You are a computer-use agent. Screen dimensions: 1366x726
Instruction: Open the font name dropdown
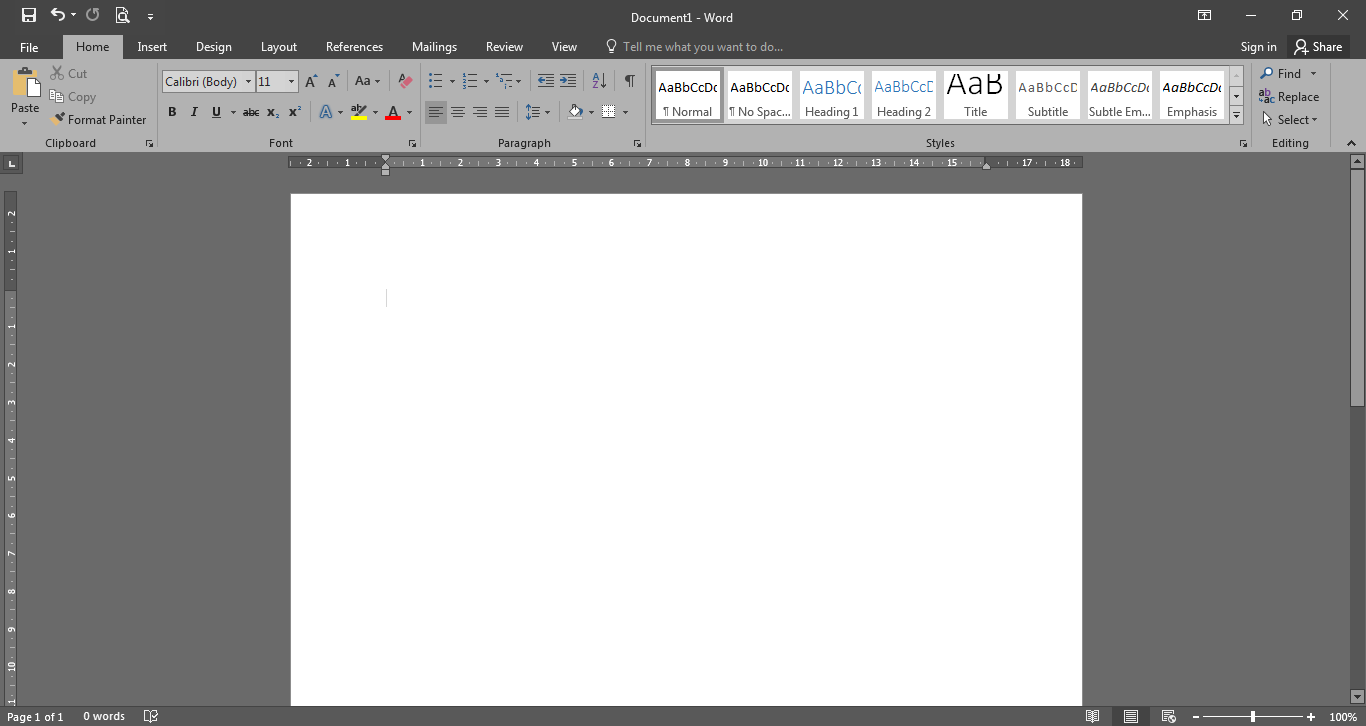[x=249, y=81]
